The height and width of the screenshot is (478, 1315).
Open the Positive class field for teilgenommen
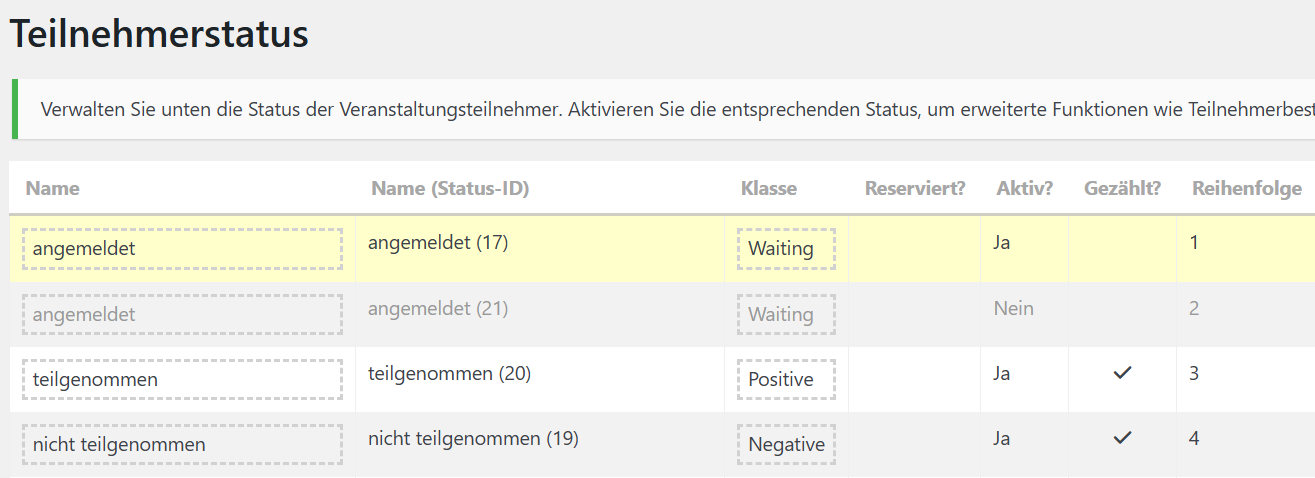(786, 379)
